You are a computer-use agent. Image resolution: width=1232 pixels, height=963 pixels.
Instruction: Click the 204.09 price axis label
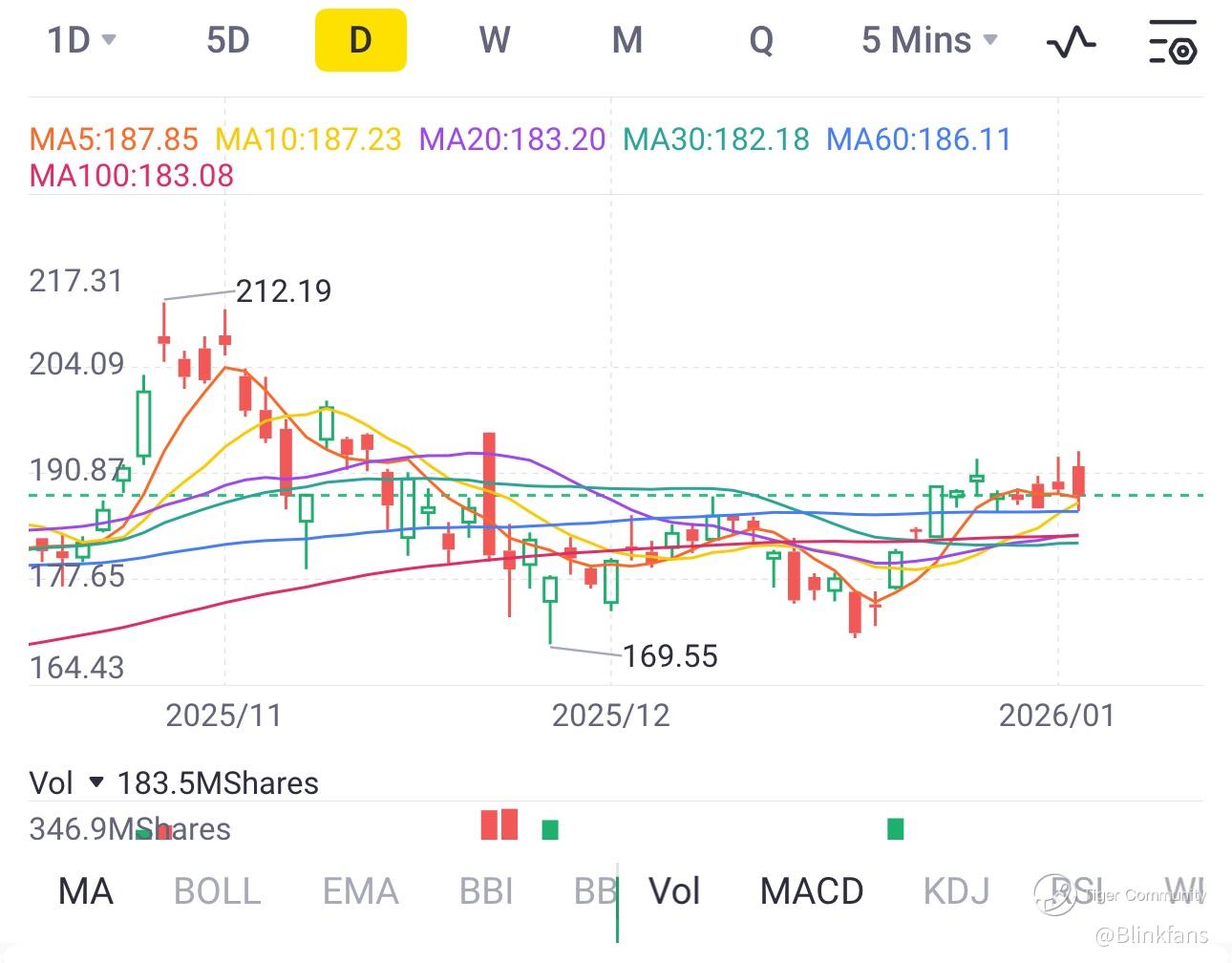click(76, 364)
